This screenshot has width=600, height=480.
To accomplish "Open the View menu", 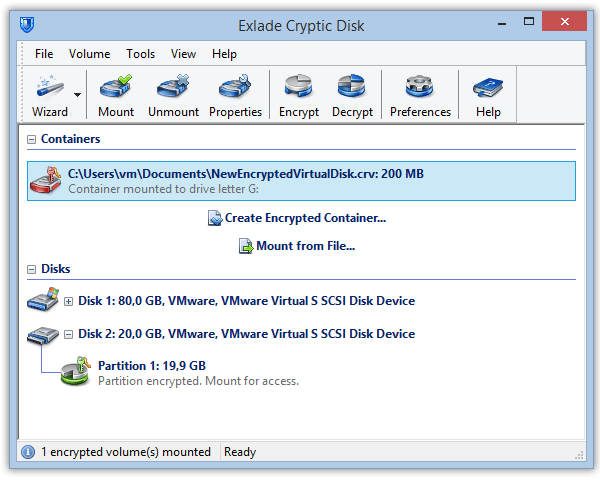I will (183, 54).
